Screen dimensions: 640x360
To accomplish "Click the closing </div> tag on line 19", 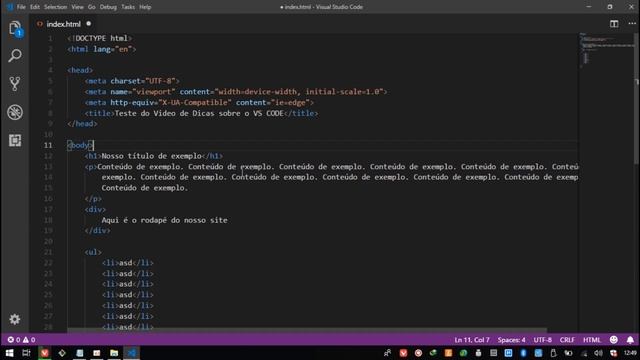I will pos(98,231).
